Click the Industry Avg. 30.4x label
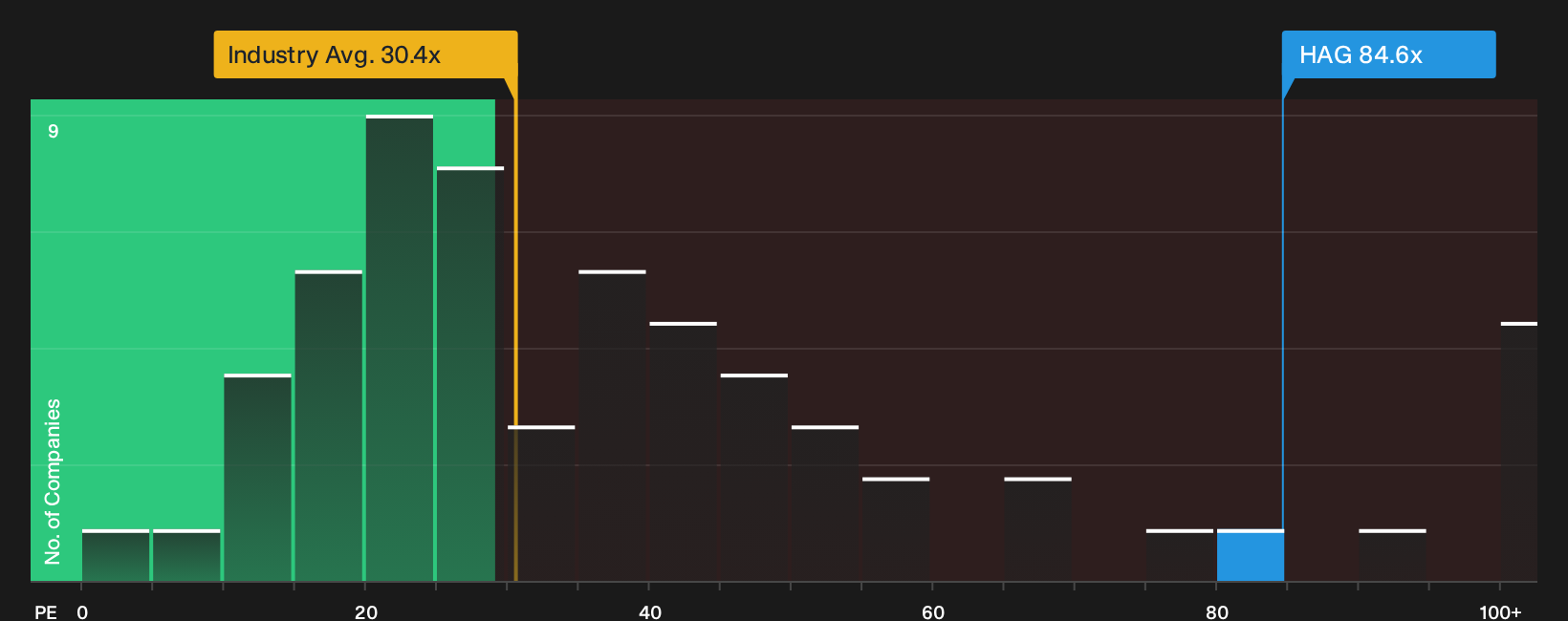Image resolution: width=1568 pixels, height=621 pixels. (x=365, y=54)
